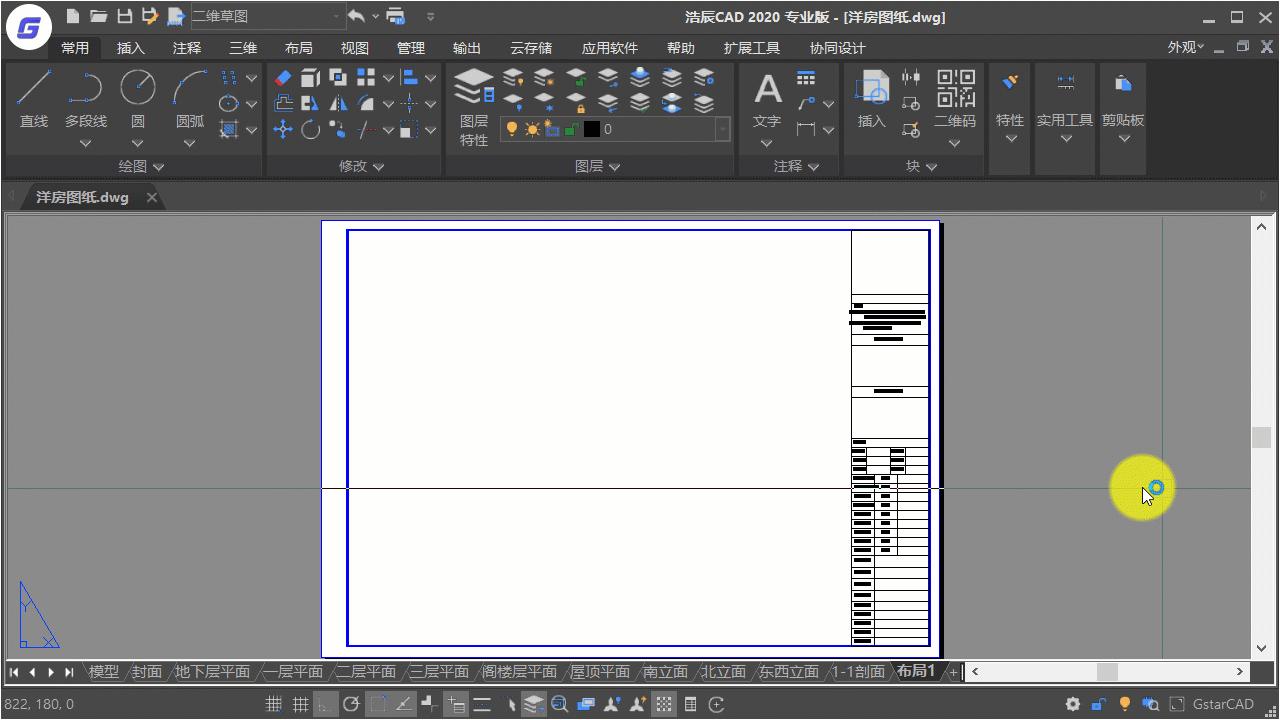
Task: Click the Eraser icon in 修改 panel
Action: point(283,78)
